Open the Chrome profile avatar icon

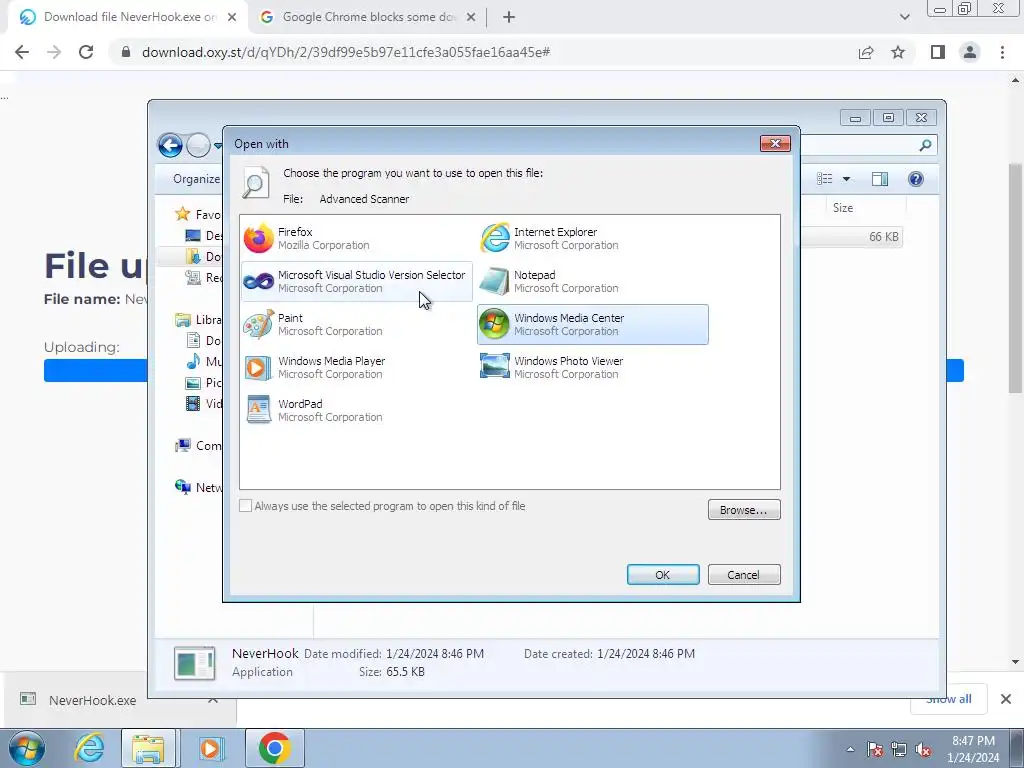pos(970,52)
